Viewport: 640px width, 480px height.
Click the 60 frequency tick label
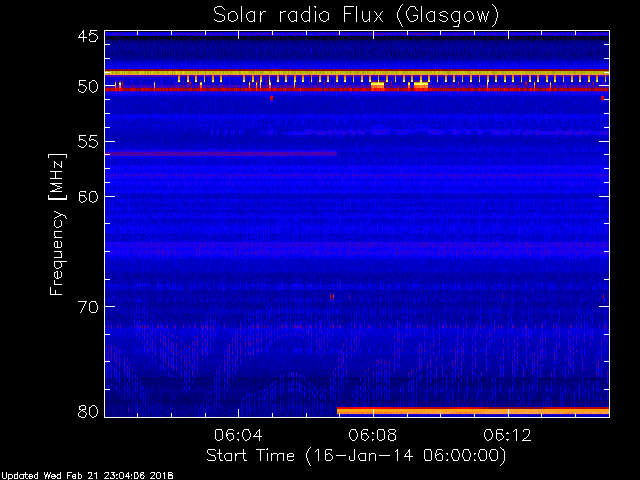point(88,197)
